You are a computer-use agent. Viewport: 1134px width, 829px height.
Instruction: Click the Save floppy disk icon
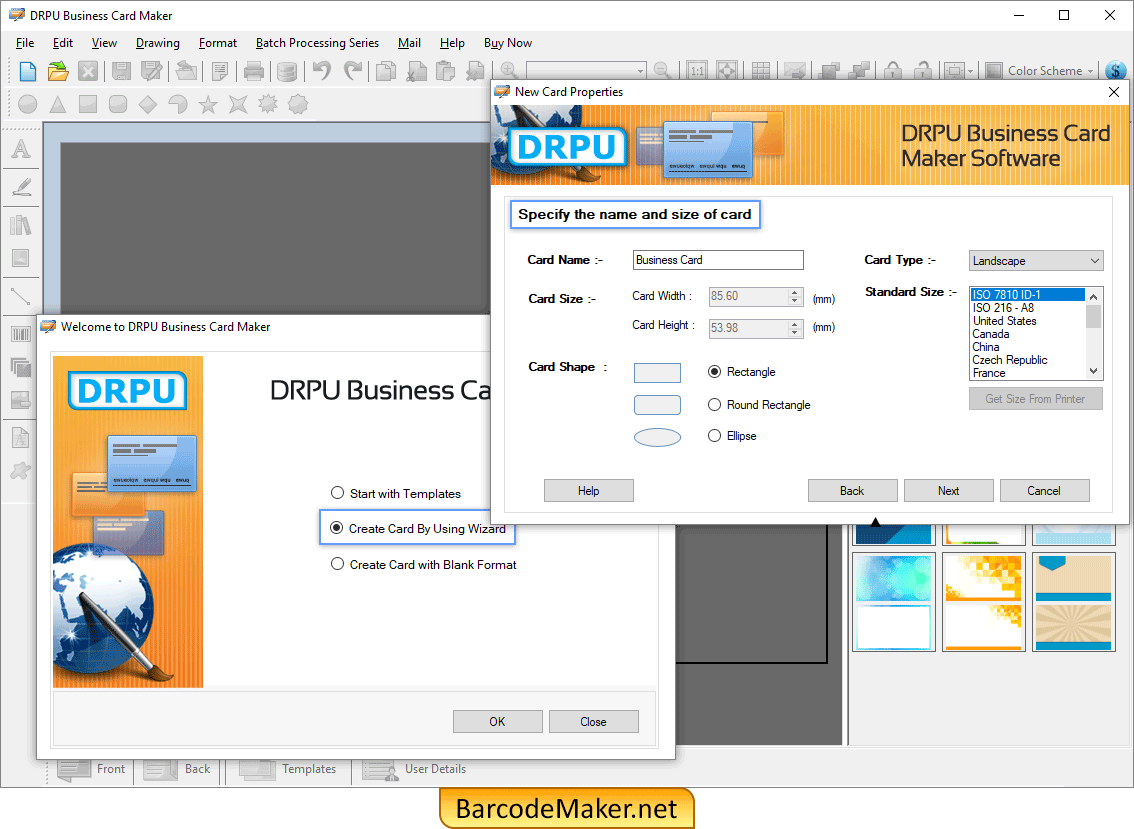[x=121, y=71]
